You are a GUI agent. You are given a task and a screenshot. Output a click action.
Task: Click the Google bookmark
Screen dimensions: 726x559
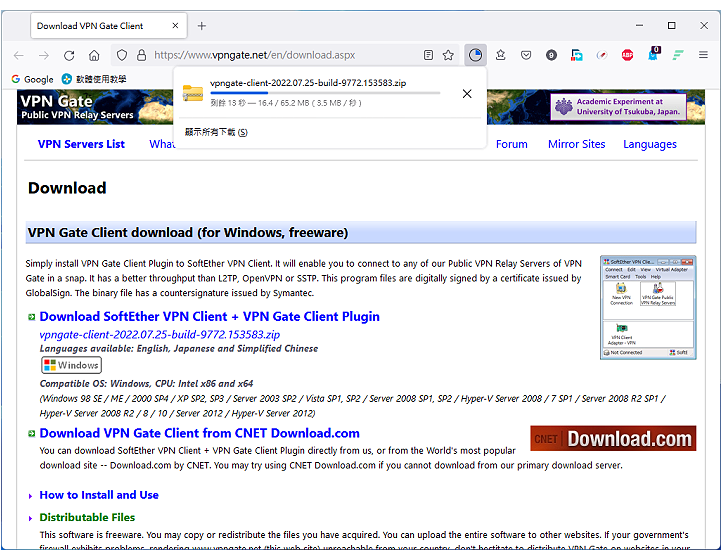(32, 79)
